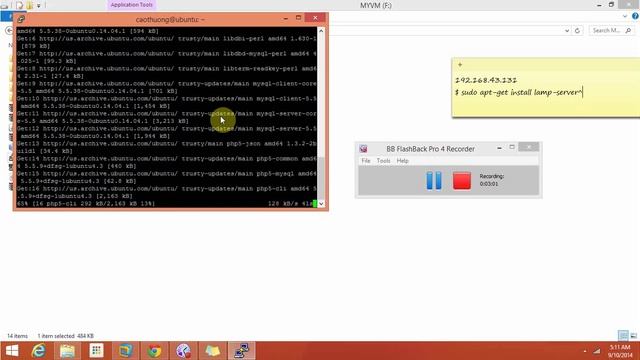Open Internet Explorer from taskbar

(38, 351)
